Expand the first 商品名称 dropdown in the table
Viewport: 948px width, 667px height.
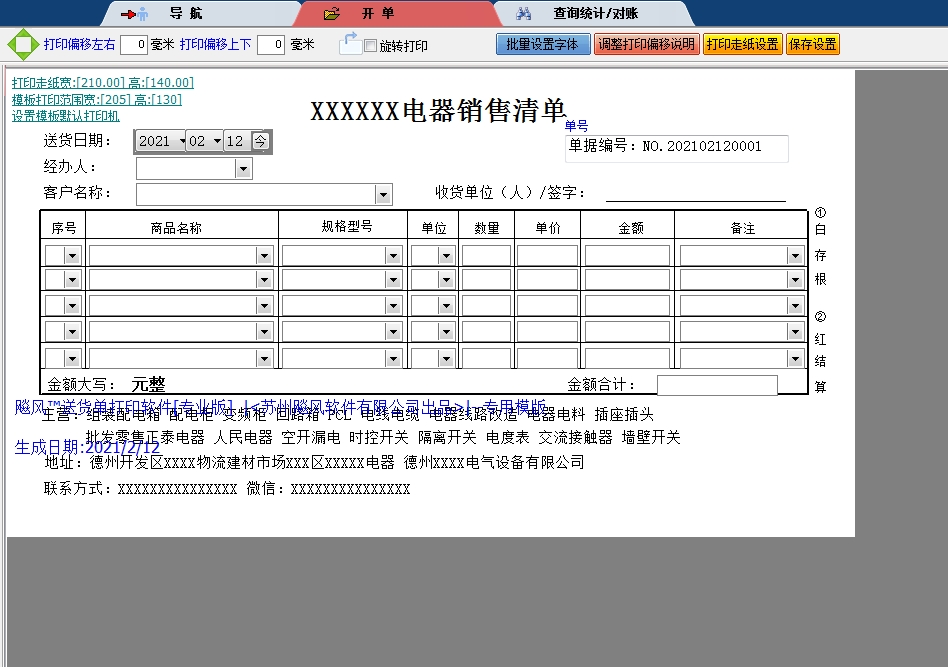(265, 255)
